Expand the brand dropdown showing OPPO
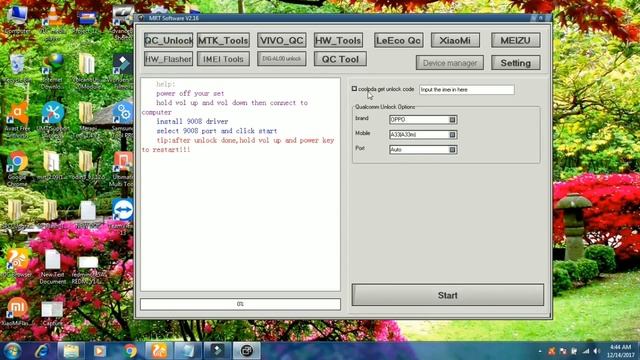This screenshot has height=360, width=640. [x=452, y=120]
